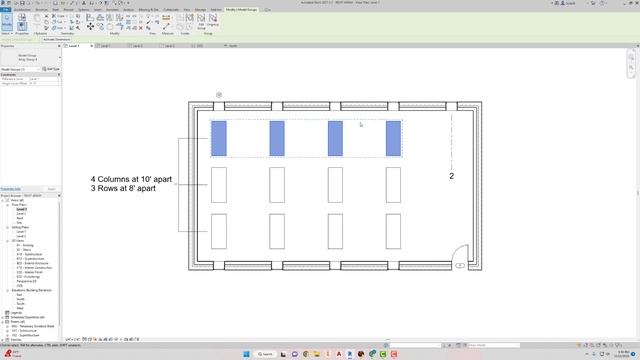Select West elevation in Project Browser

click(x=20, y=308)
